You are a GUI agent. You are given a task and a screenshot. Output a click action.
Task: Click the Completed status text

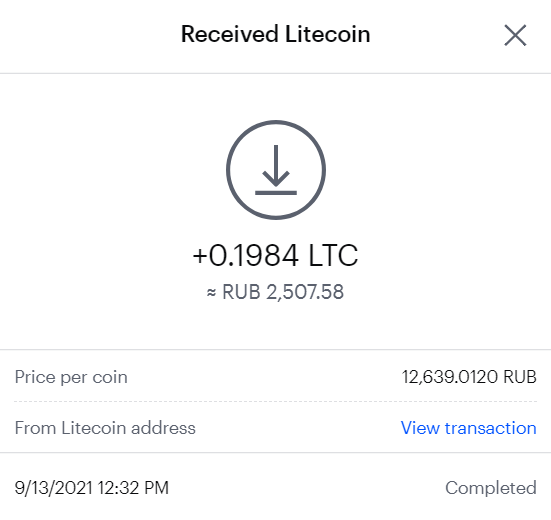[x=491, y=488]
